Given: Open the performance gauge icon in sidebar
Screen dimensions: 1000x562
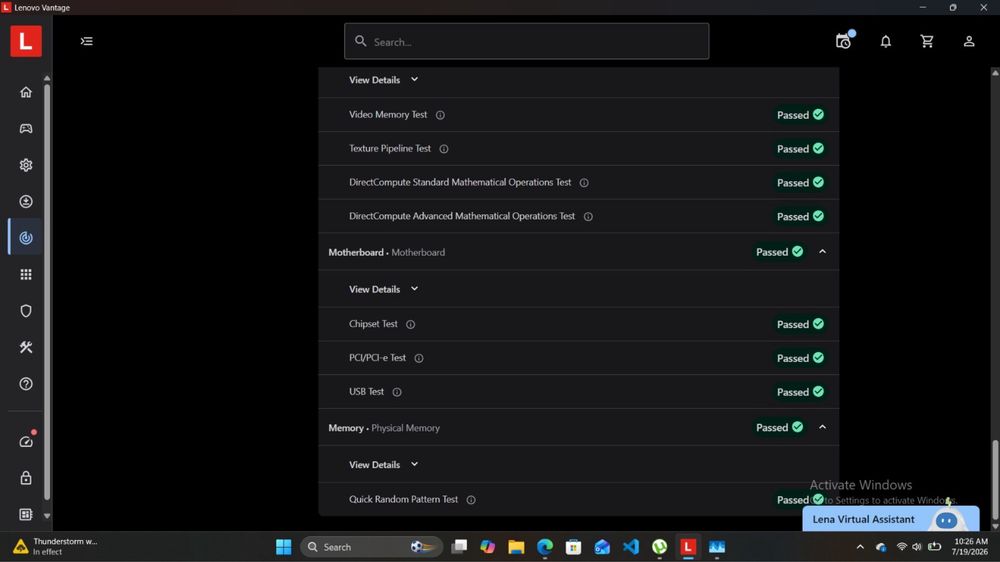Looking at the screenshot, I should click(26, 441).
